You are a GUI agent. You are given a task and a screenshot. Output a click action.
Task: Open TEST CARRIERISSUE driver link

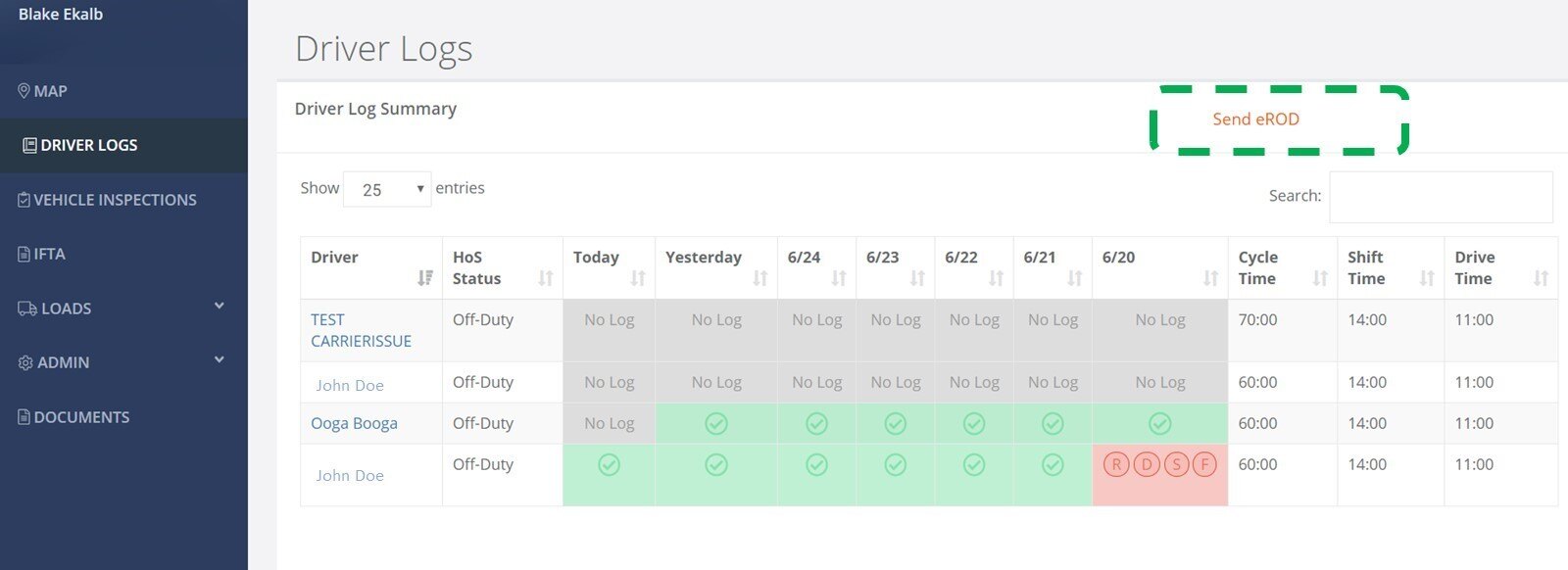(x=361, y=330)
